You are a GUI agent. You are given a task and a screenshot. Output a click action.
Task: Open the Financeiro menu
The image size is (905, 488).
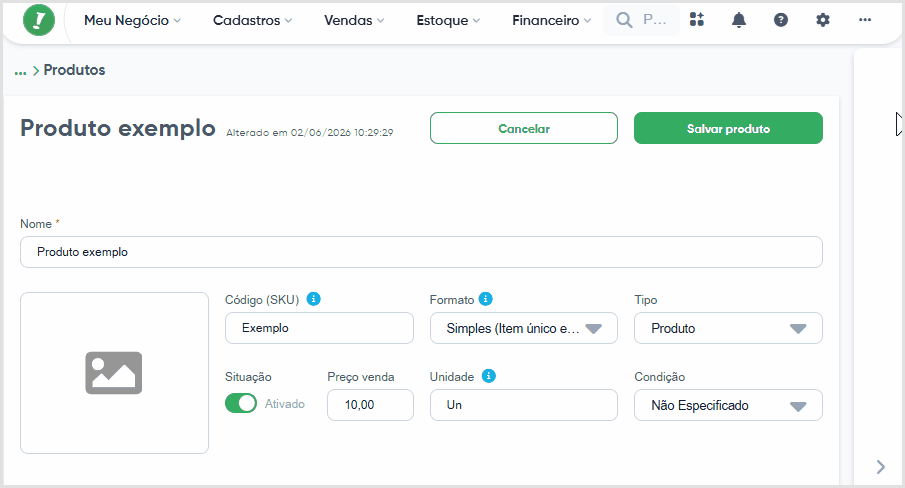point(551,20)
